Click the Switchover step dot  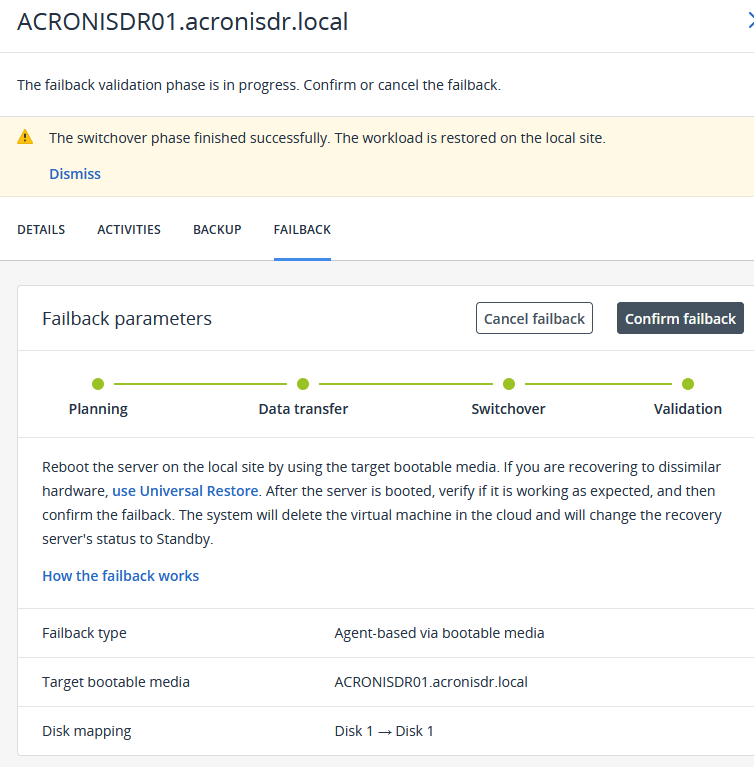coord(509,384)
